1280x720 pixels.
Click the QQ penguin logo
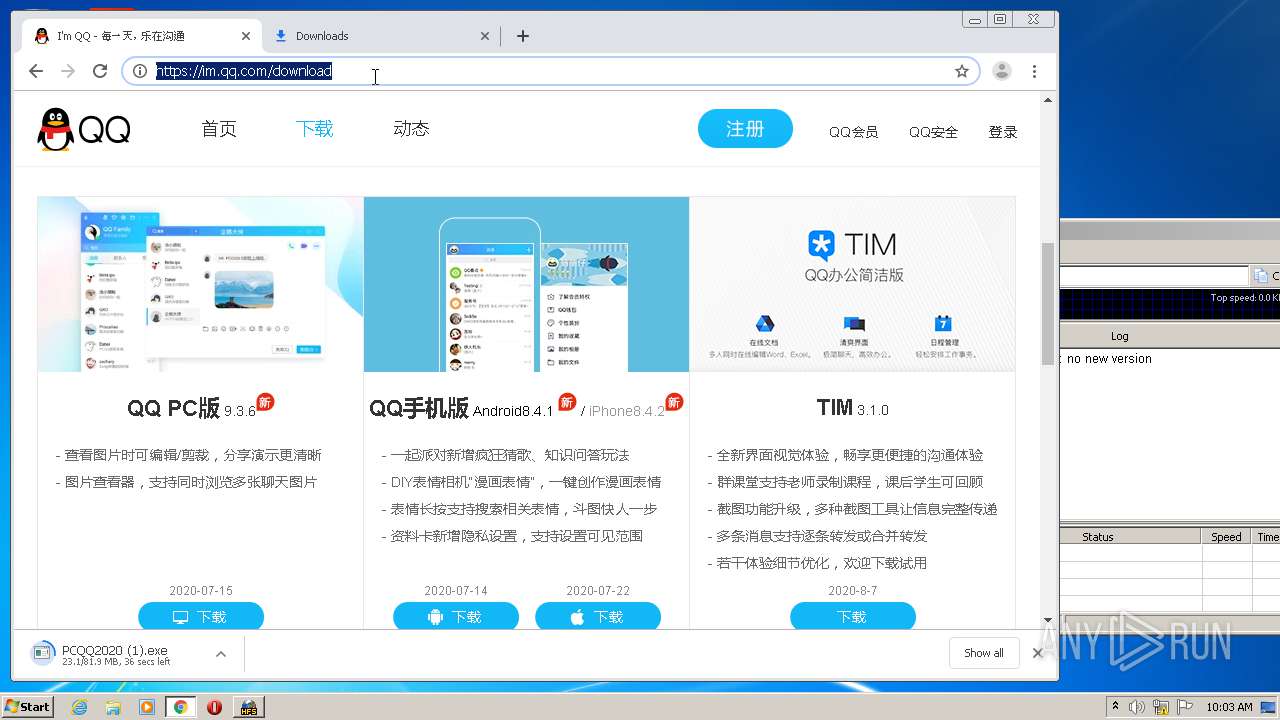[x=84, y=130]
